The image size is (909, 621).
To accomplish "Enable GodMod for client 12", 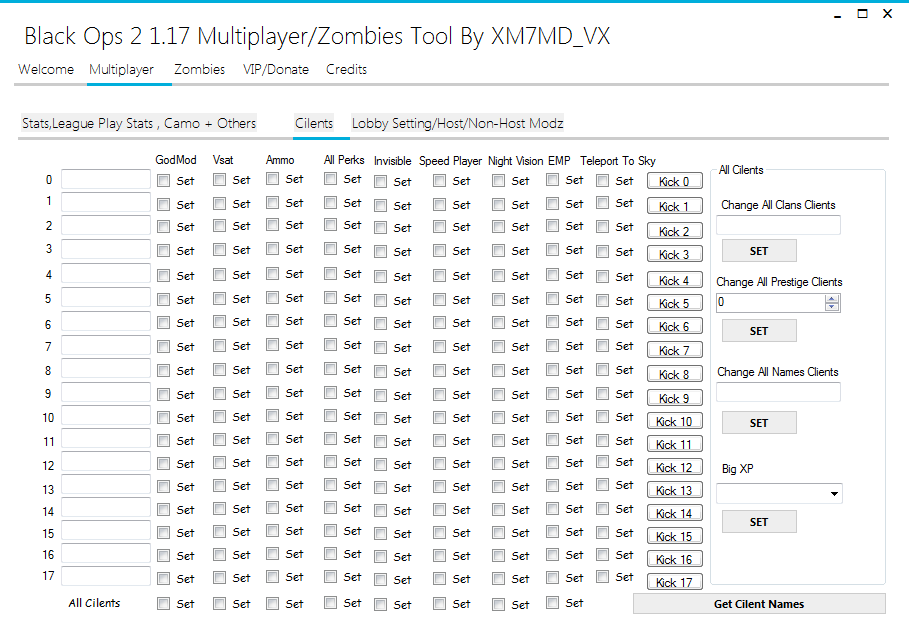I will pos(163,464).
